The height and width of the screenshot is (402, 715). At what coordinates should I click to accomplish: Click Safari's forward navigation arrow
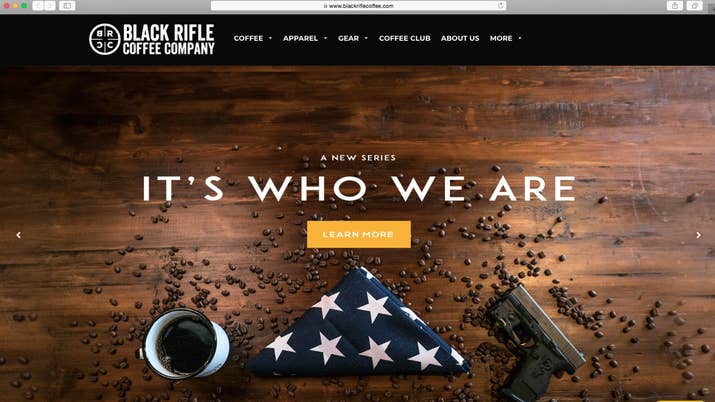click(50, 6)
